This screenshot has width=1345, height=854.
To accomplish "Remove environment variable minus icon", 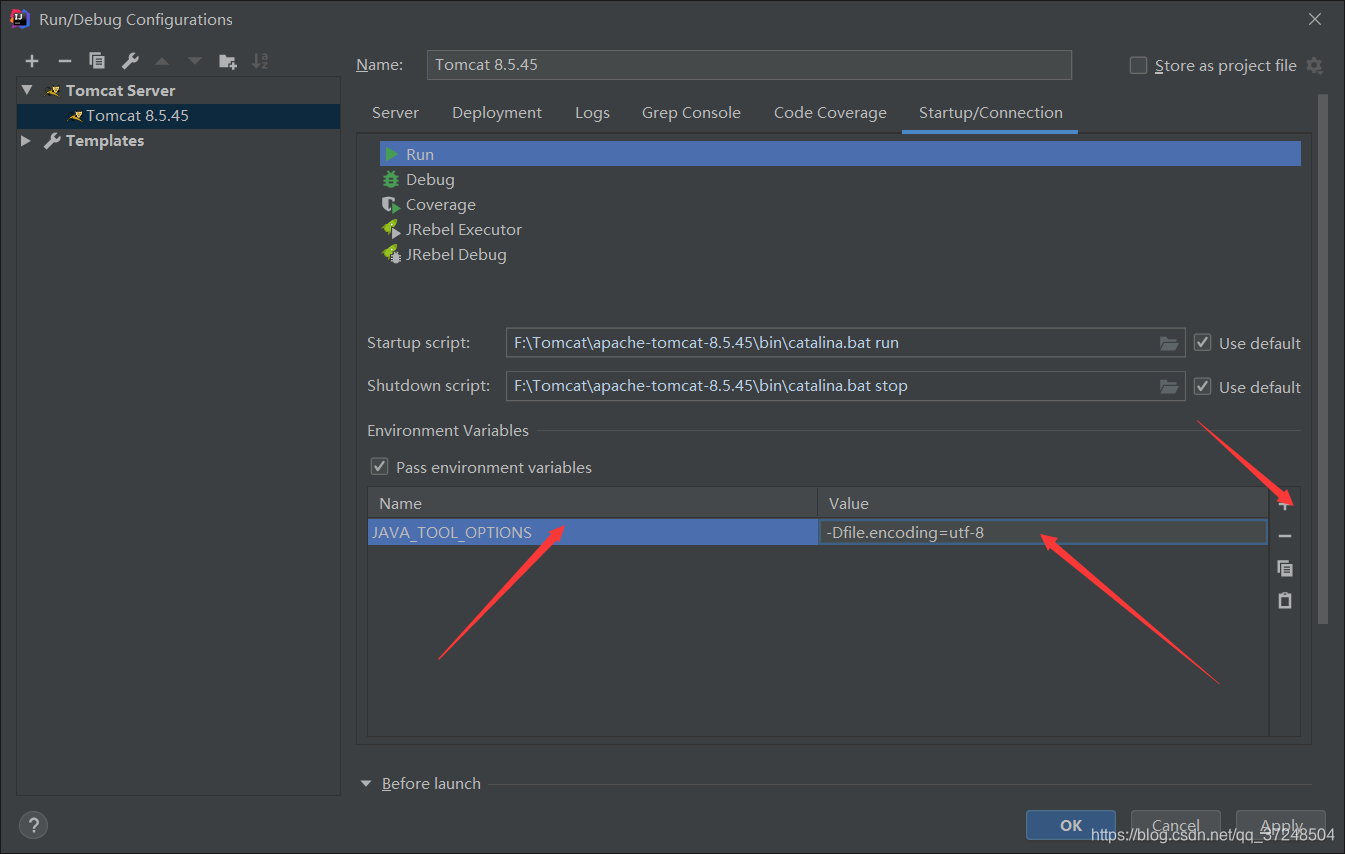I will (1285, 536).
